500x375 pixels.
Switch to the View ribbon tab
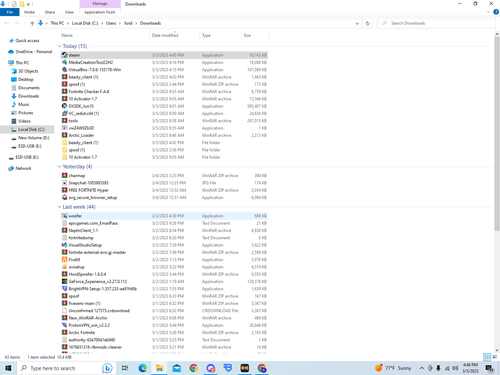pyautogui.click(x=69, y=12)
